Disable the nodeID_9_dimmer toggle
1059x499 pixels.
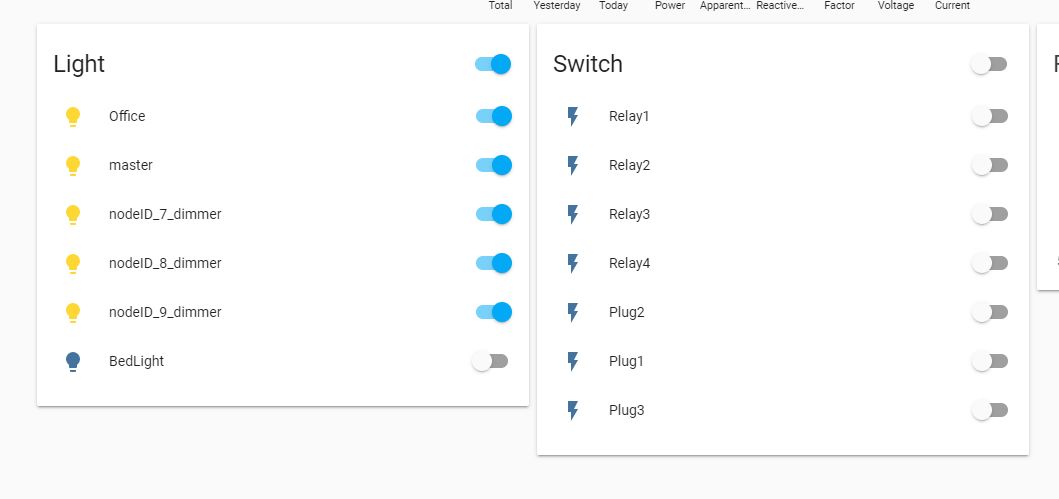pyautogui.click(x=493, y=312)
